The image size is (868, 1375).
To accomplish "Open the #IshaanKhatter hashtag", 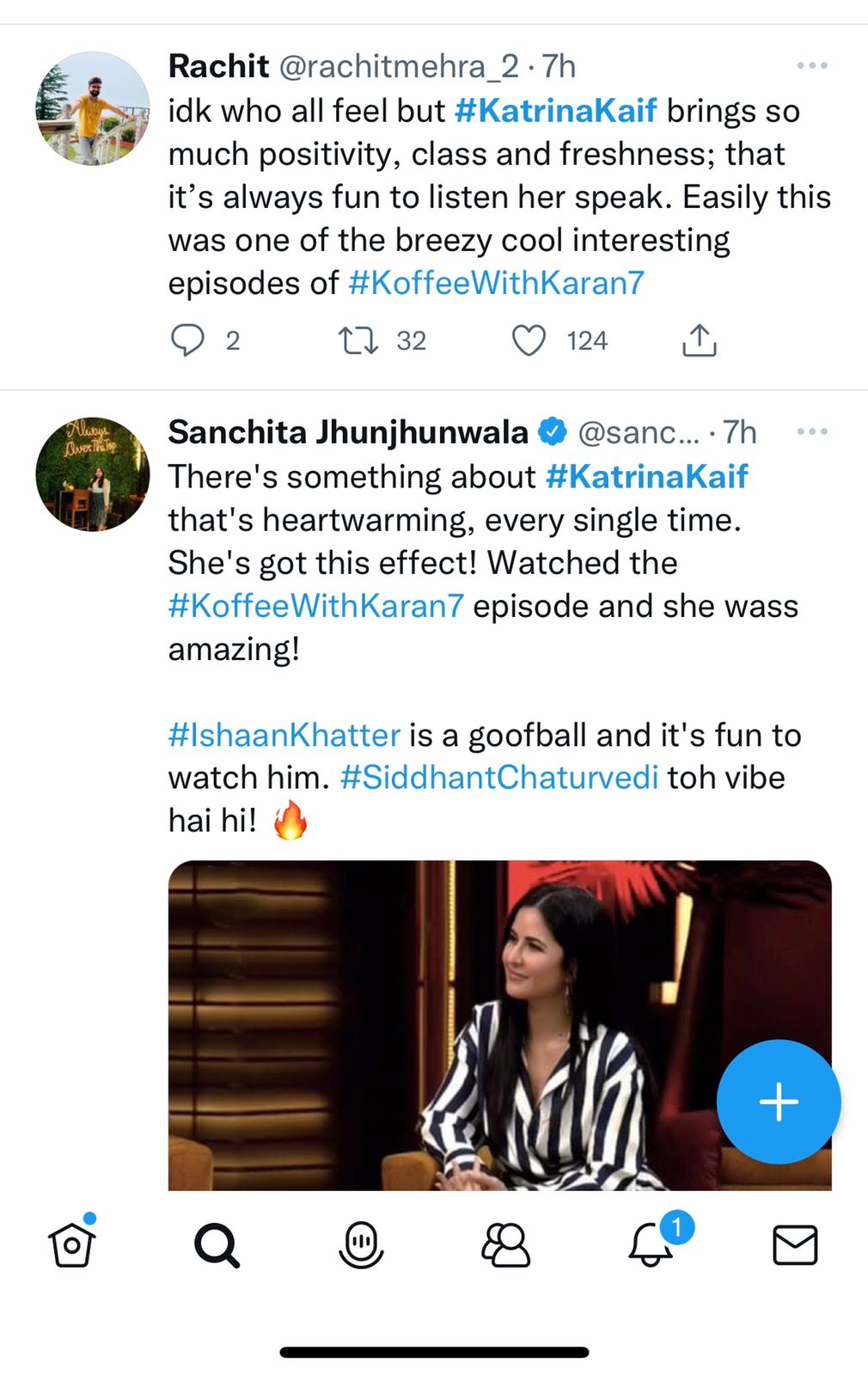I will [x=284, y=735].
